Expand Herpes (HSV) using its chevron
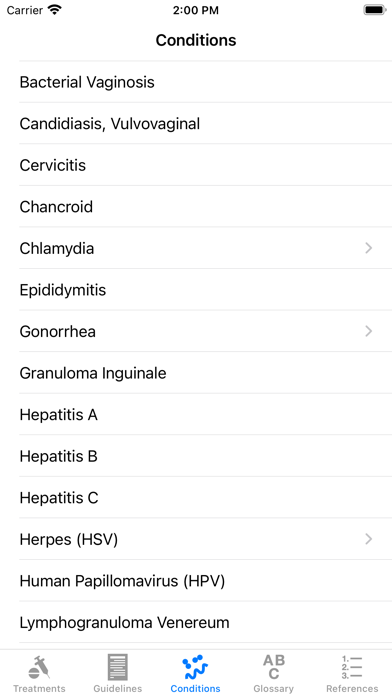 368,539
